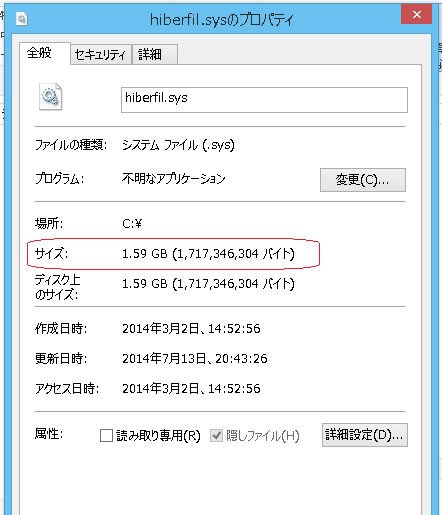Click the hiberfil.sys filename text field
The width and height of the screenshot is (442, 515).
click(x=264, y=100)
